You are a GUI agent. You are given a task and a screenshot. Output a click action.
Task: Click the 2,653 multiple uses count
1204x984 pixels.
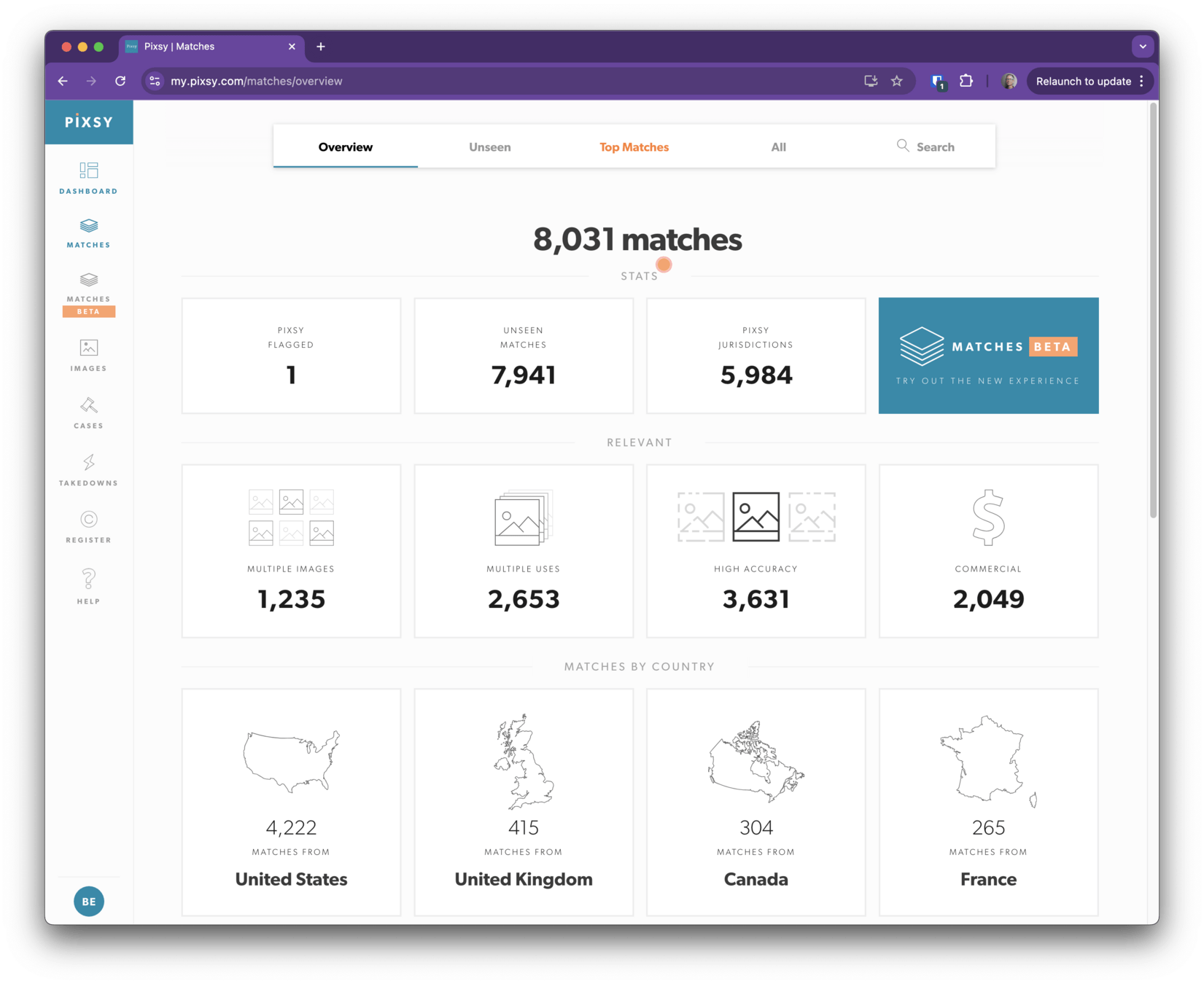[x=524, y=599]
